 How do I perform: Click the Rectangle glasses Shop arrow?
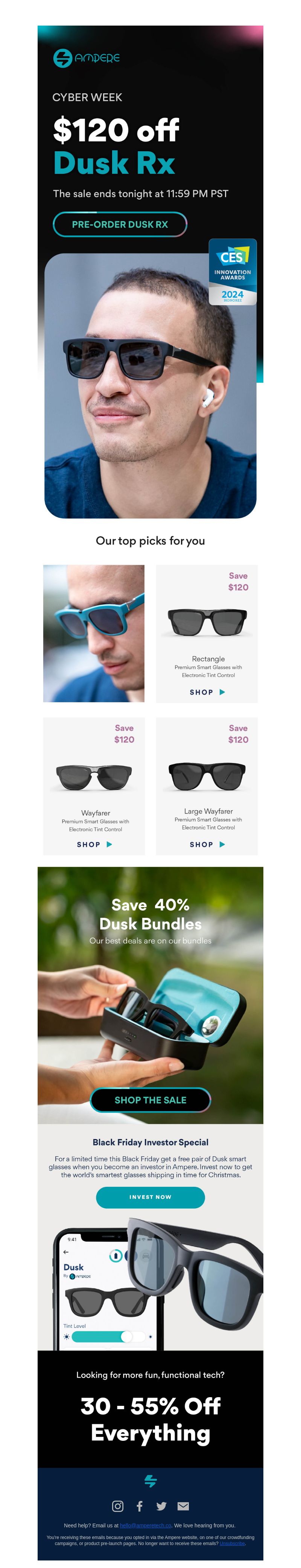(x=222, y=692)
